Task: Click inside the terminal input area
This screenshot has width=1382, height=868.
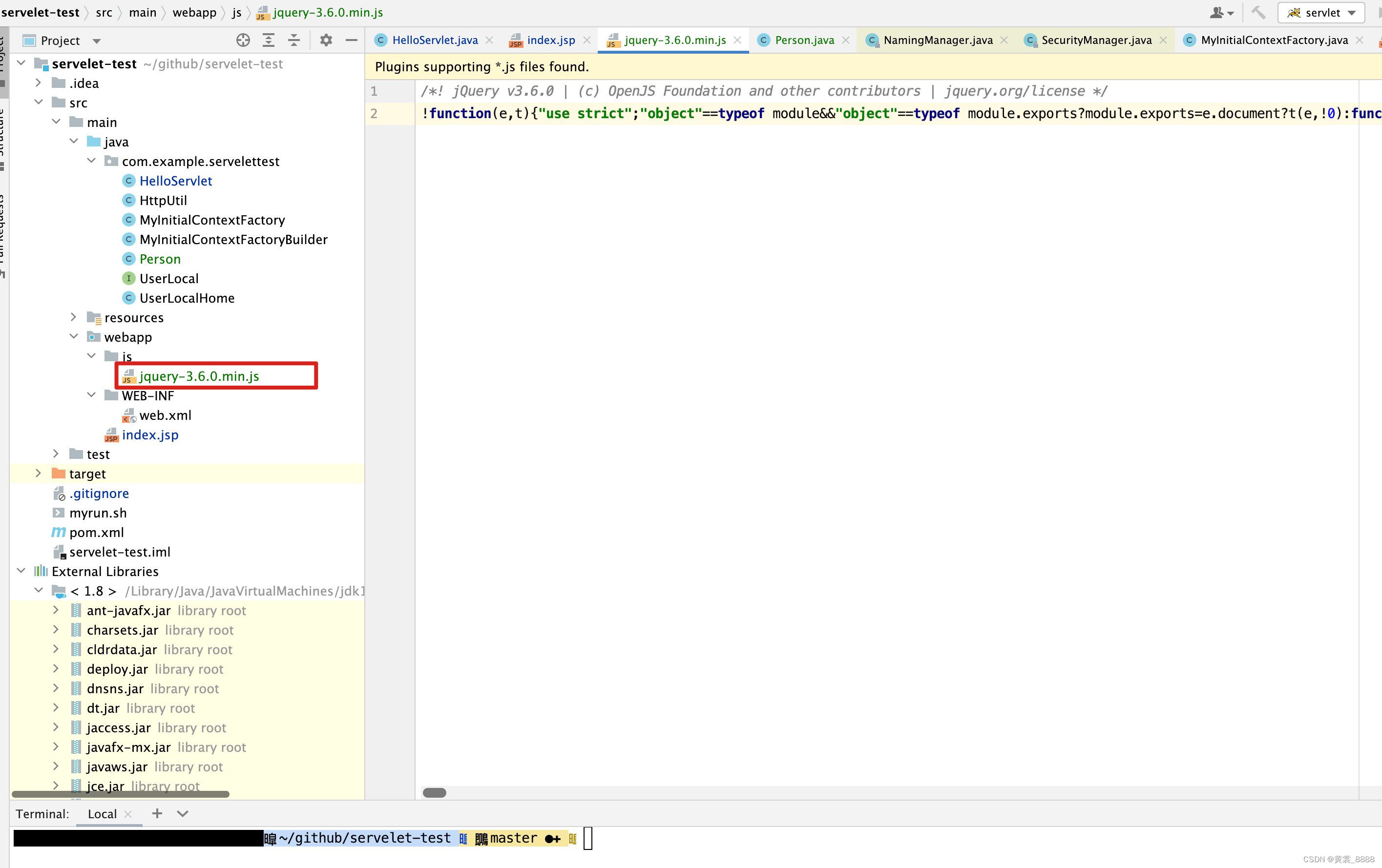Action: point(587,838)
